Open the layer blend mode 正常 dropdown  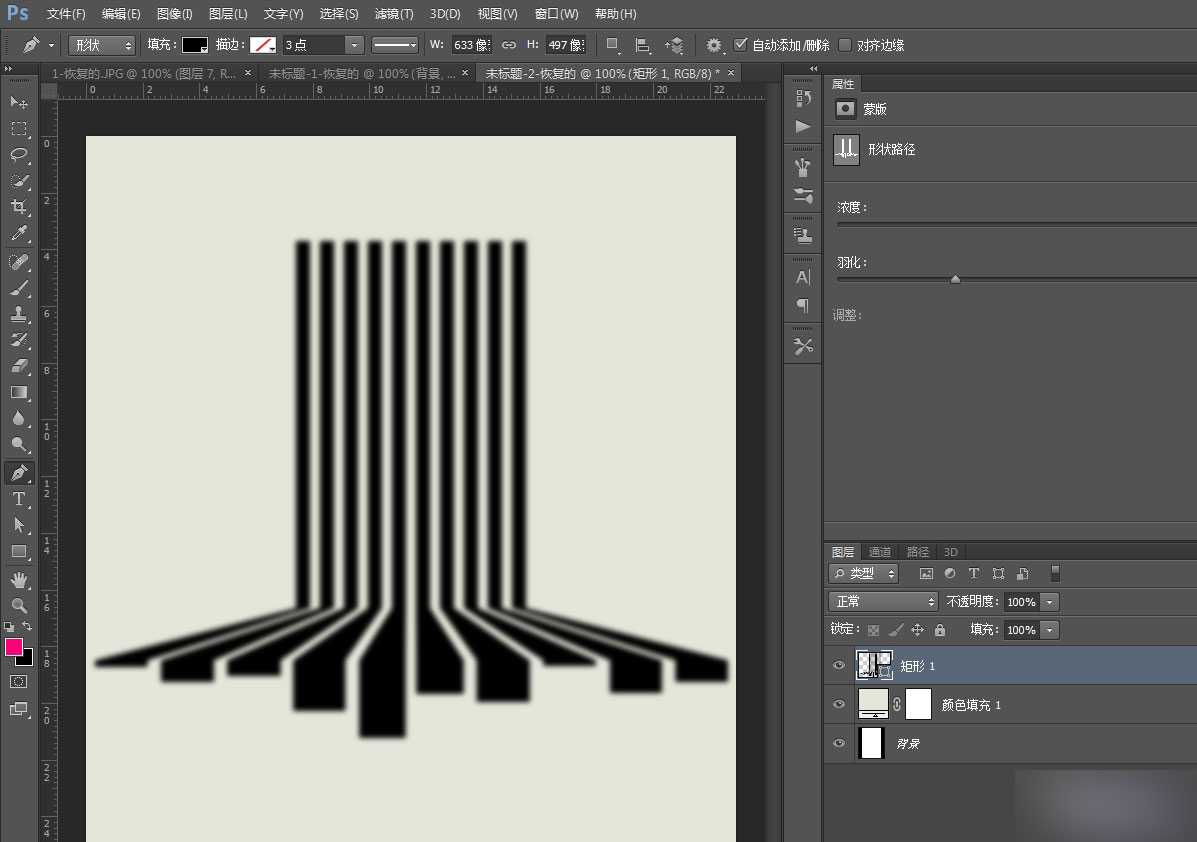click(883, 602)
